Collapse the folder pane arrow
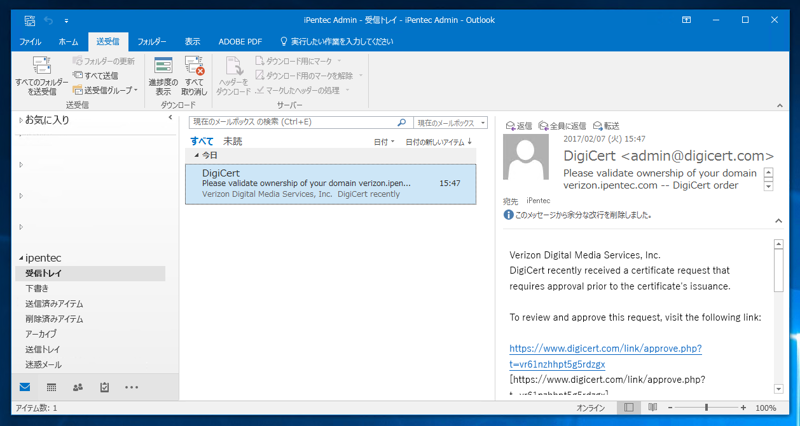The height and width of the screenshot is (426, 800). tap(170, 117)
